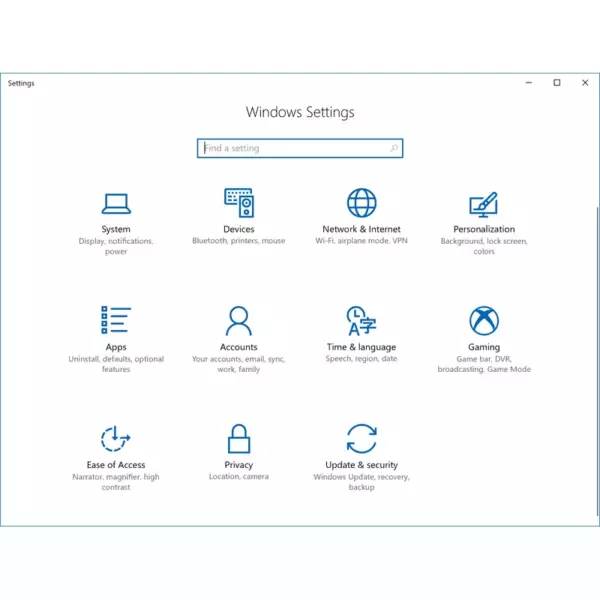Viewport: 600px width, 600px height.
Task: Select the "Personalization" label
Action: click(484, 229)
